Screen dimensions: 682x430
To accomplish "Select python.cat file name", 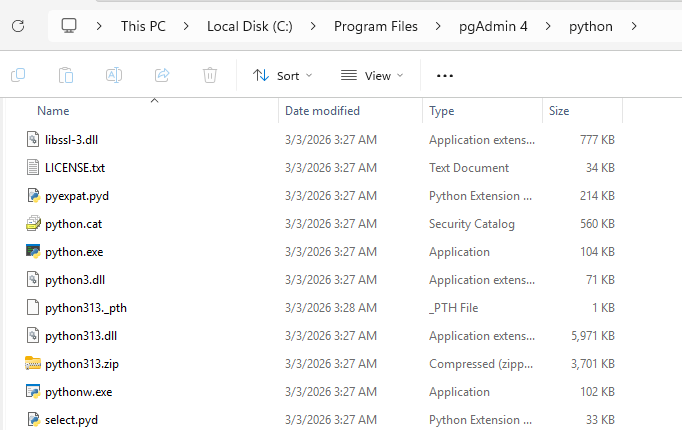I will pyautogui.click(x=74, y=223).
